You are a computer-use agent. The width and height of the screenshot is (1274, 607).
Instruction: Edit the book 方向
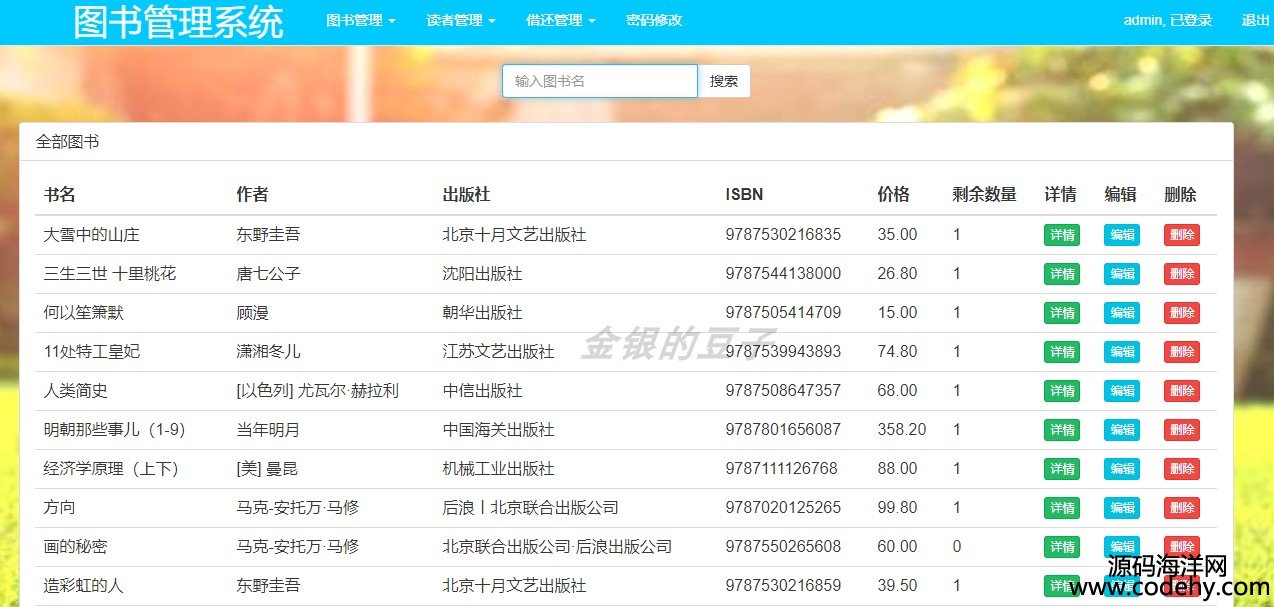point(1122,508)
